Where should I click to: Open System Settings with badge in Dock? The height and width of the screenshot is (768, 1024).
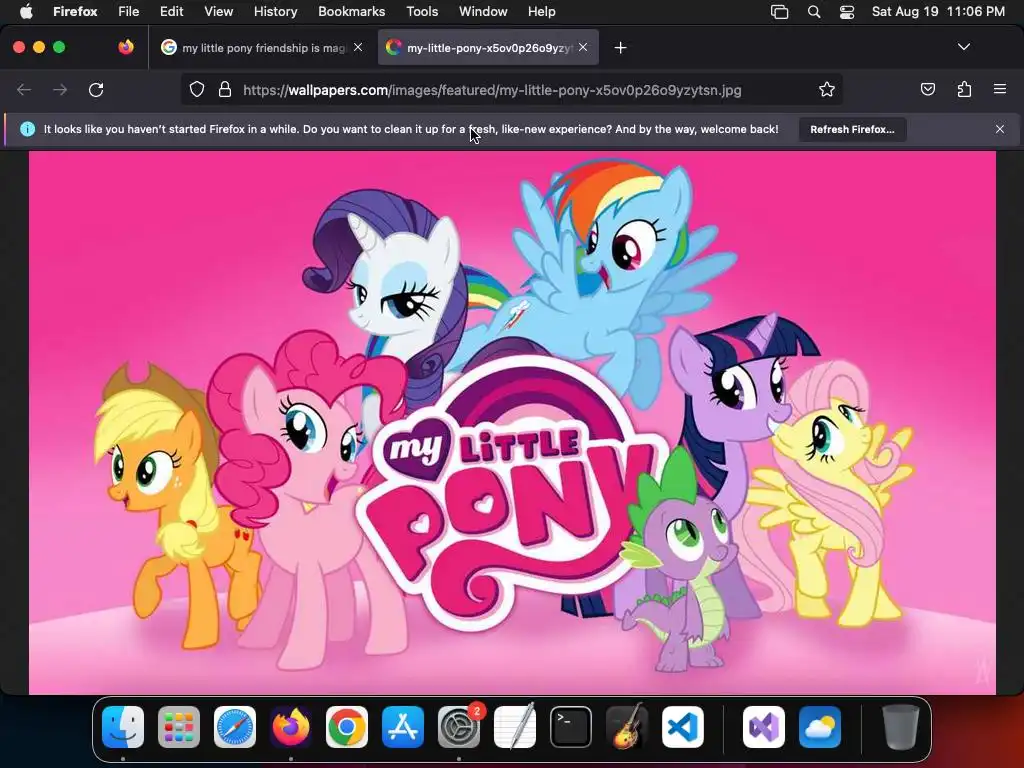coord(459,727)
